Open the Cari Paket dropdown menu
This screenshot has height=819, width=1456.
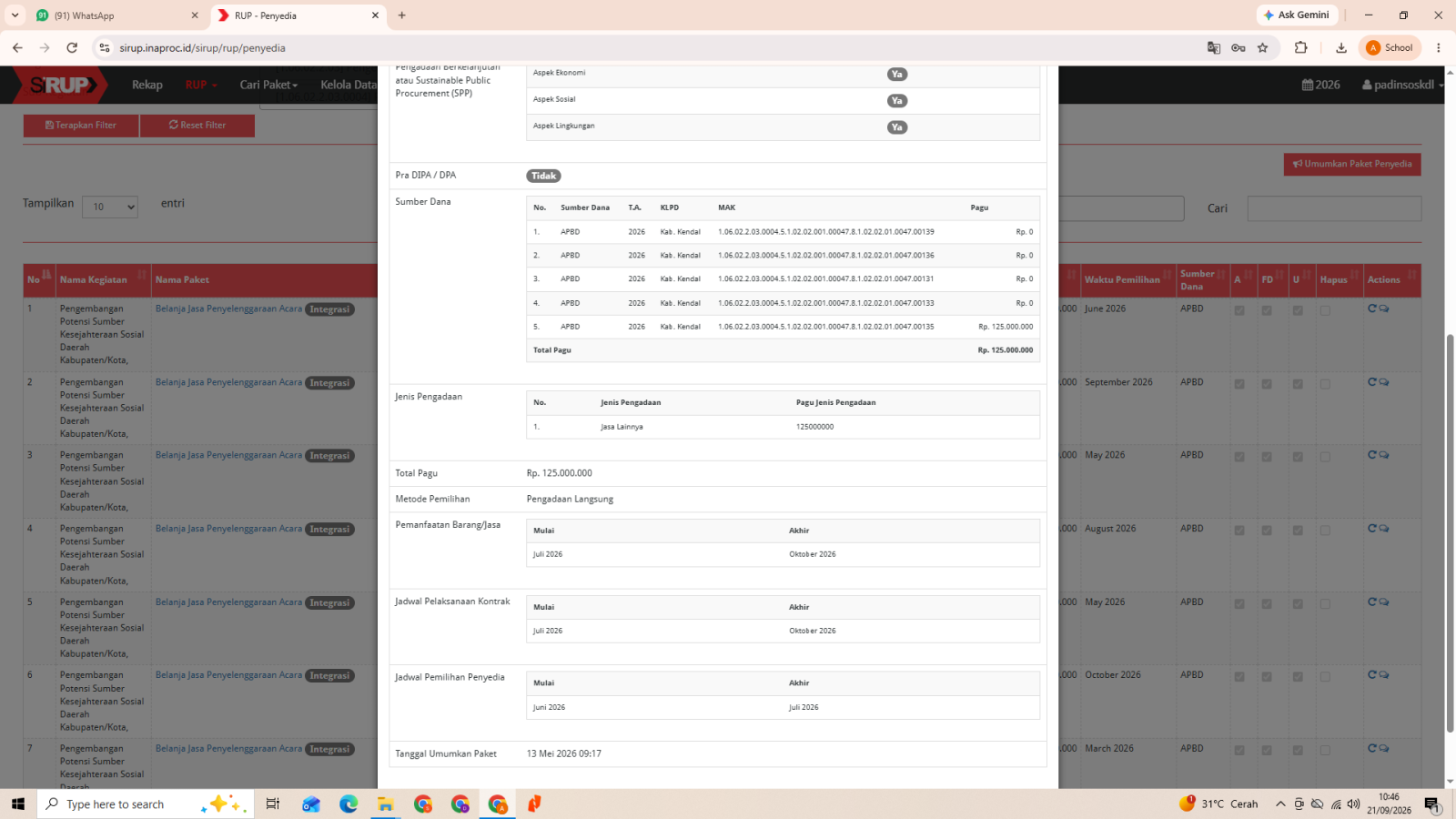(268, 85)
